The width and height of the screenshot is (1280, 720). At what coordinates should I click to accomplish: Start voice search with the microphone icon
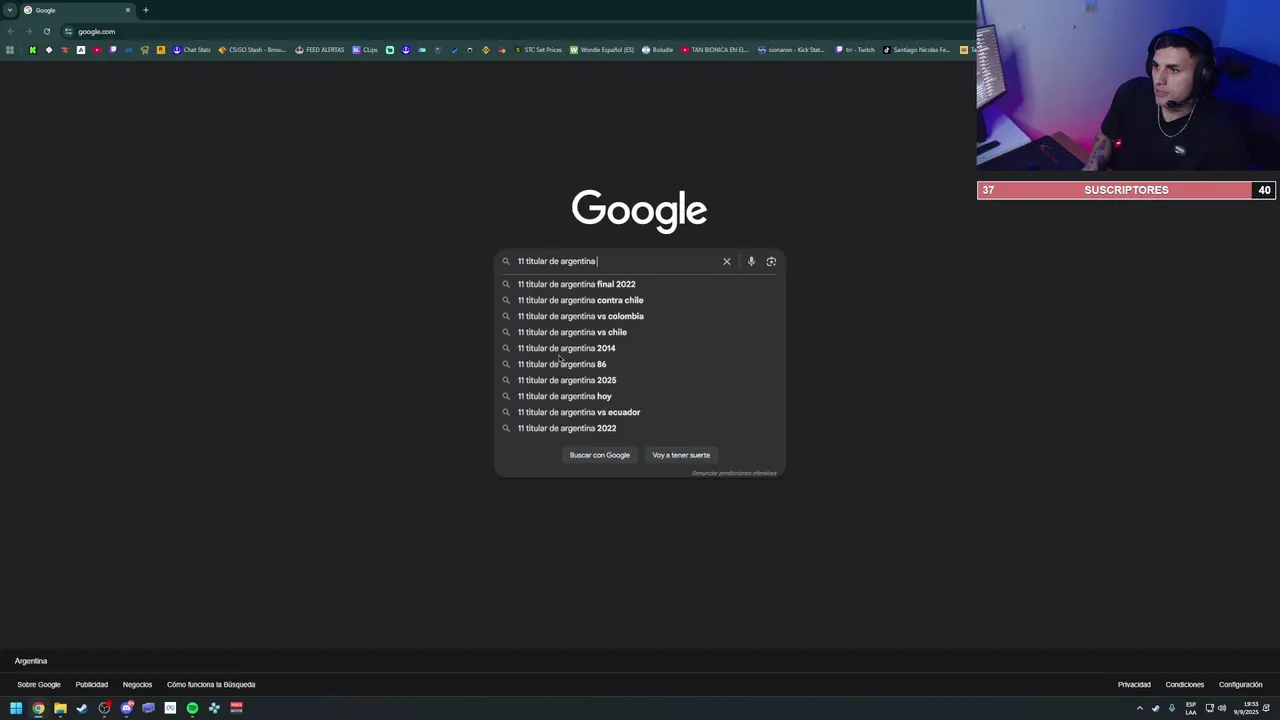click(x=751, y=261)
